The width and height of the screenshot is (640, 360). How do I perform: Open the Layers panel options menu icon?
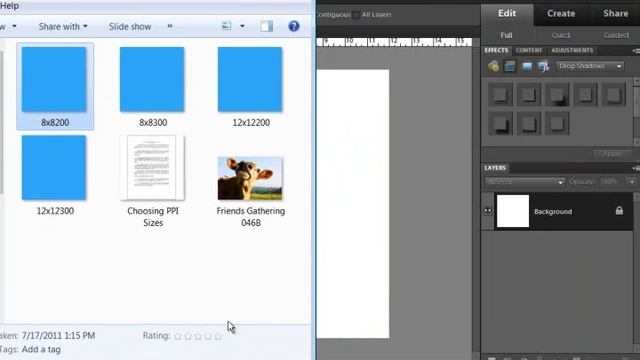(636, 168)
